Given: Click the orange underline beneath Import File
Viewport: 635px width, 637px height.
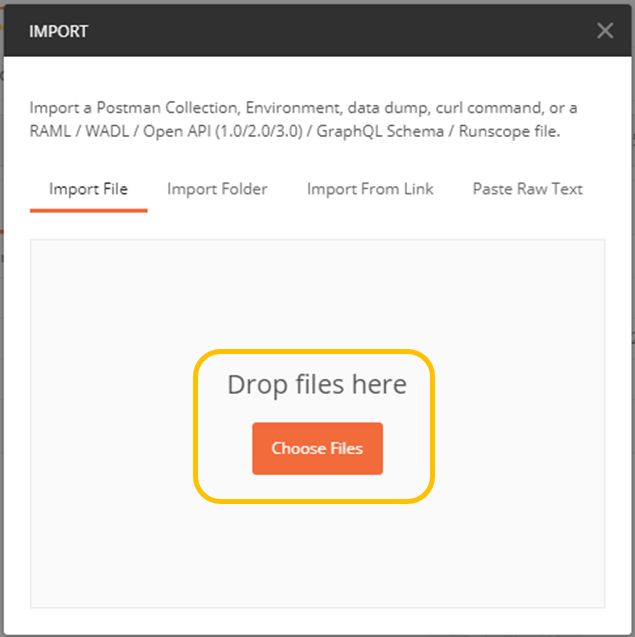Looking at the screenshot, I should point(89,210).
